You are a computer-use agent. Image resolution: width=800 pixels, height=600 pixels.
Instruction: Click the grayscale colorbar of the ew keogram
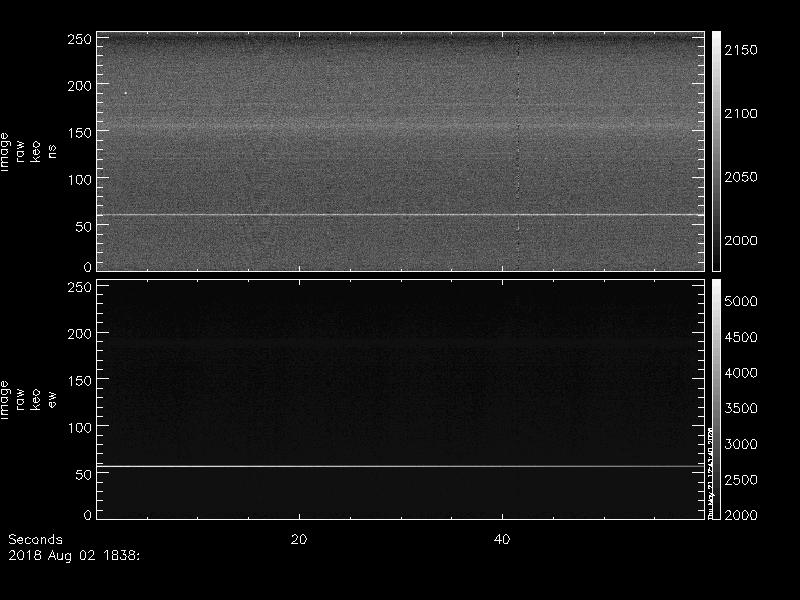click(716, 399)
